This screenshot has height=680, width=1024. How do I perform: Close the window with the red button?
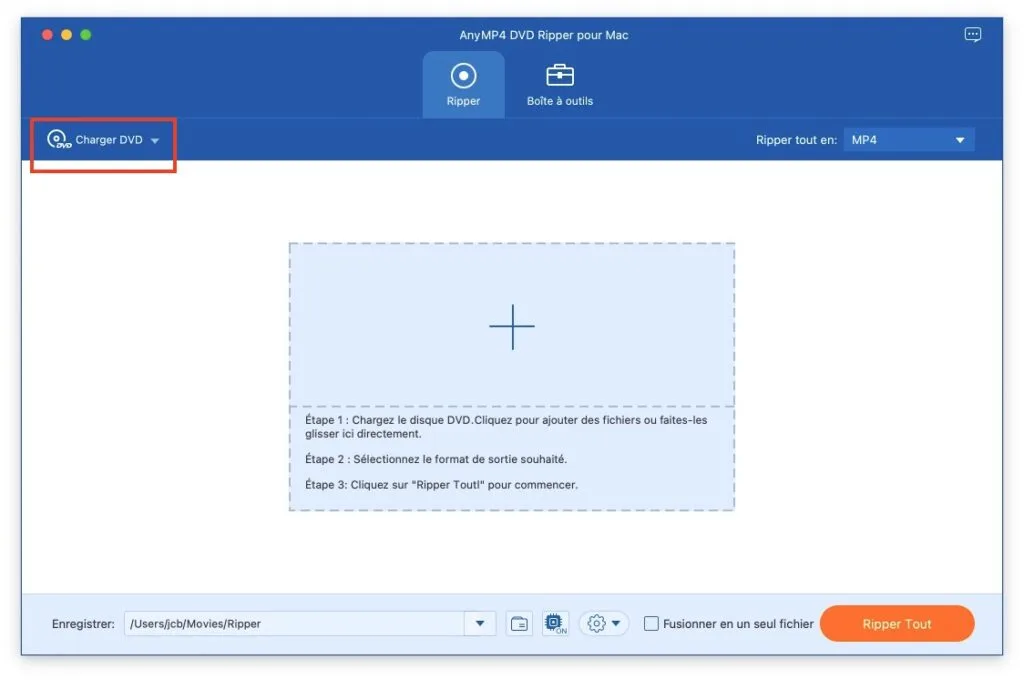click(47, 35)
